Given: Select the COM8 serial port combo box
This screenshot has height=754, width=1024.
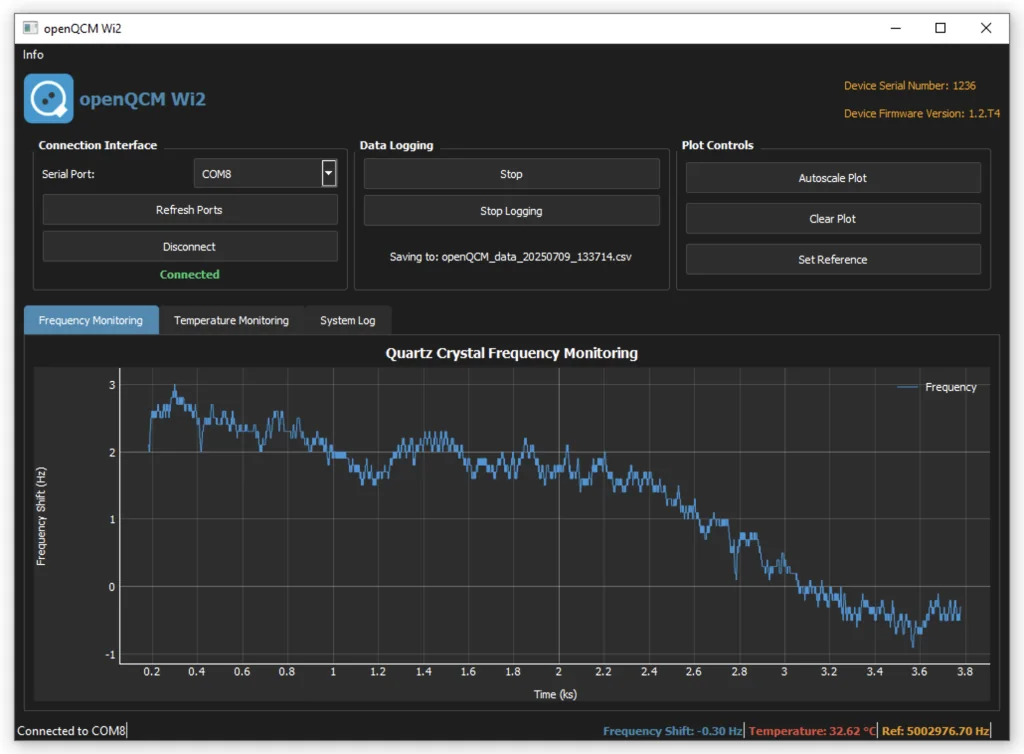Looking at the screenshot, I should tap(265, 174).
